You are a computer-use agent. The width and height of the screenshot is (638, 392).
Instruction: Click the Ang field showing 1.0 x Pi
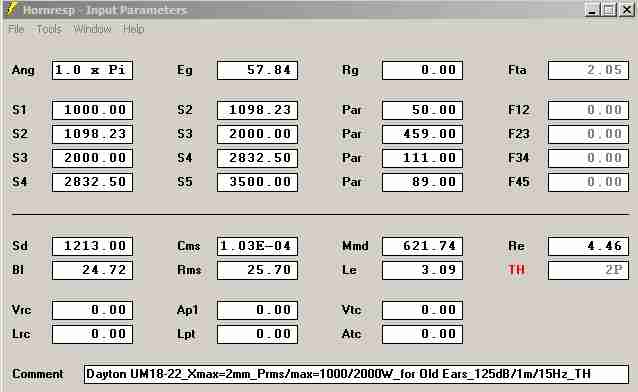[92, 70]
